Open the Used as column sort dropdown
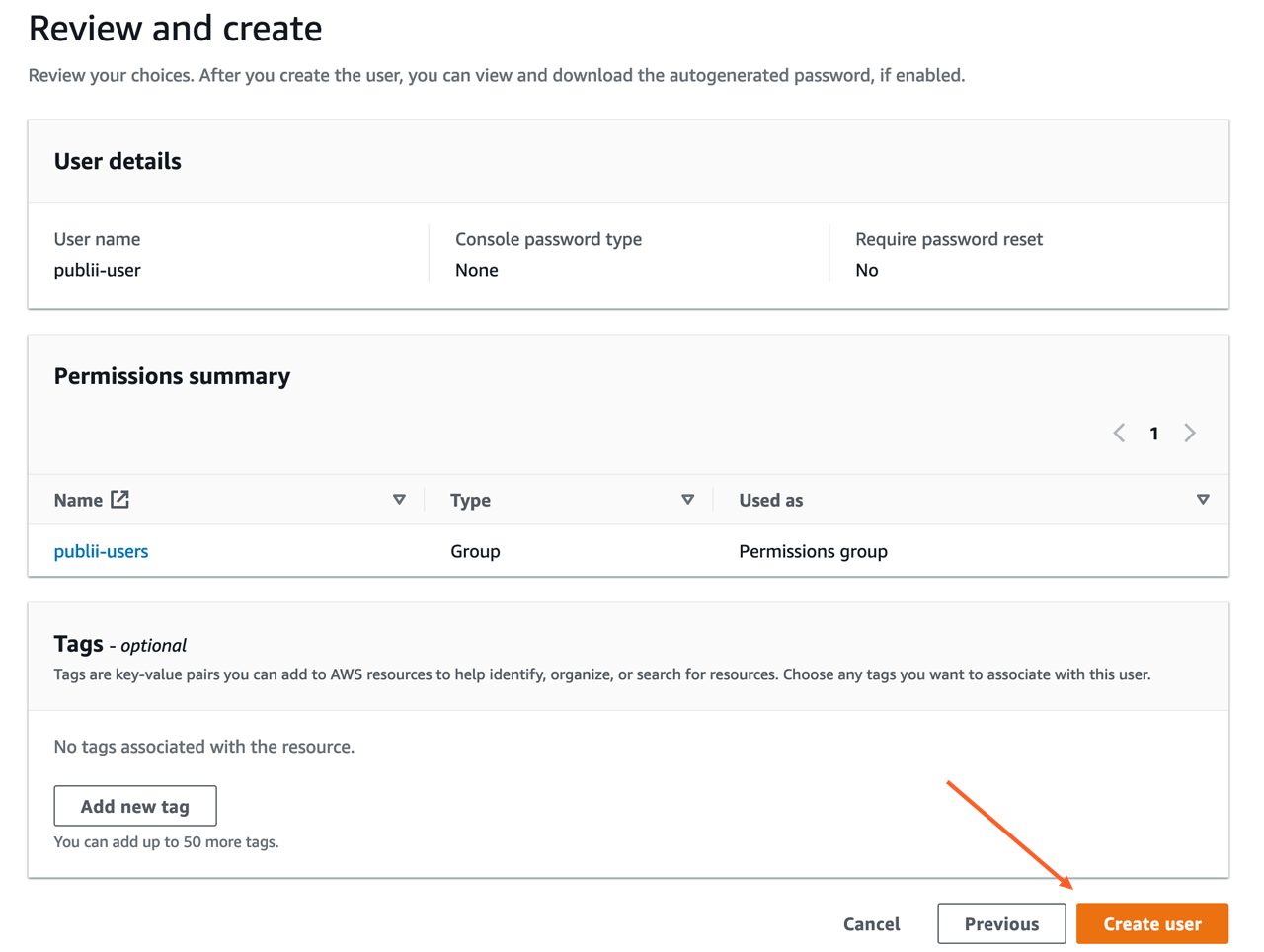 click(1203, 500)
